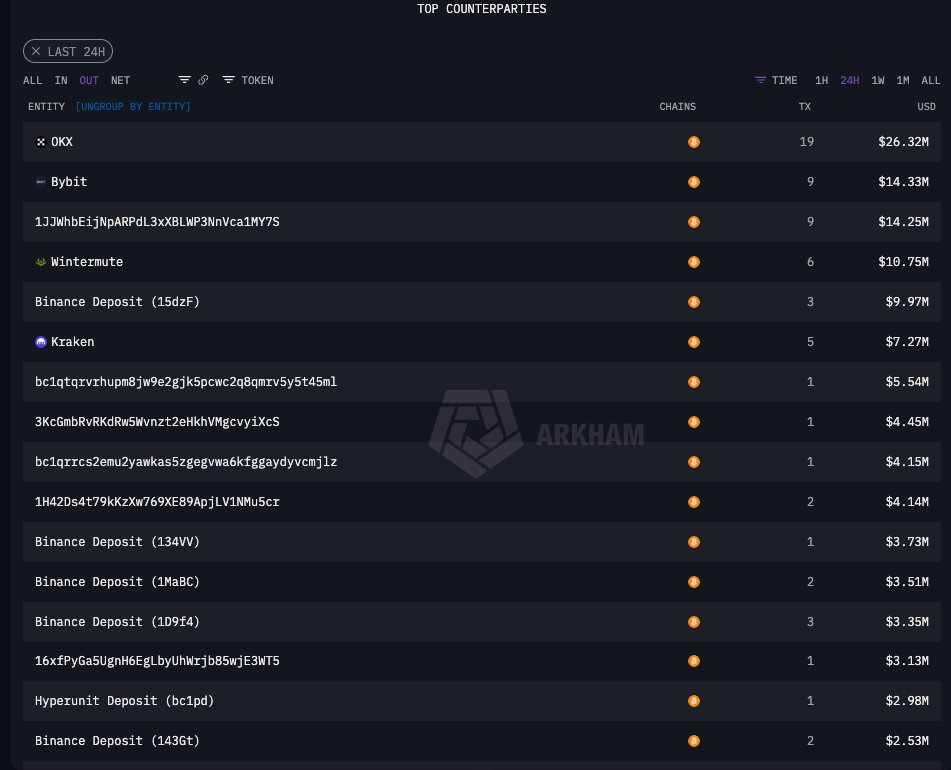Click Bitcoin icon in Binance Deposit (1MaBC) row
The image size is (951, 770).
point(694,582)
